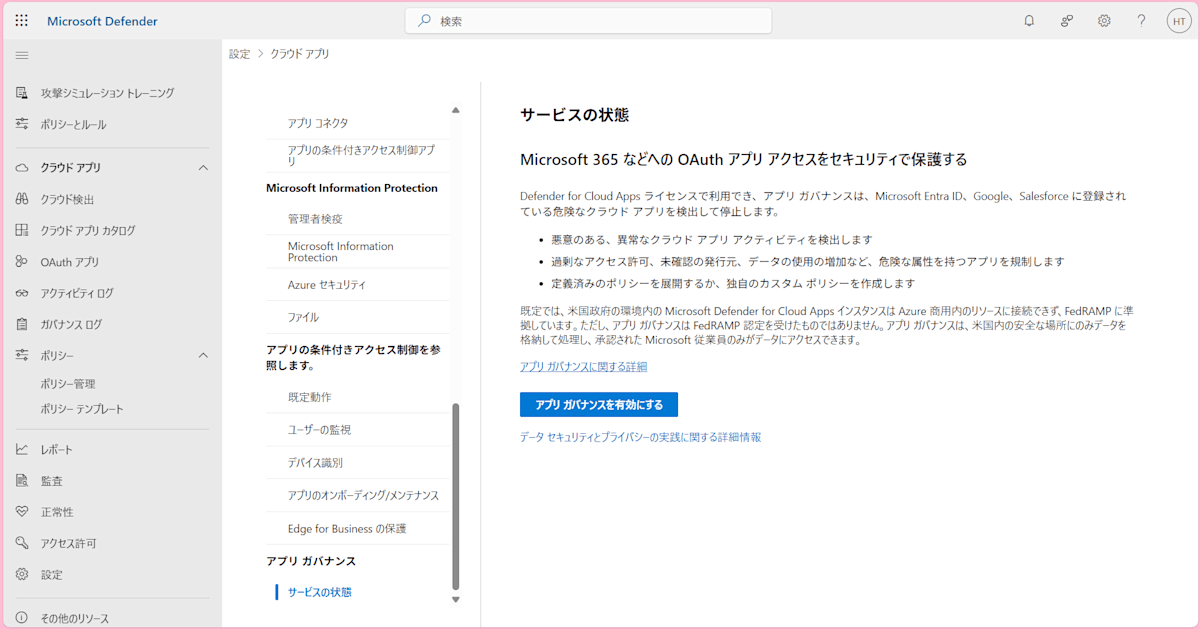Click the その他のリソース info icon

[22, 618]
